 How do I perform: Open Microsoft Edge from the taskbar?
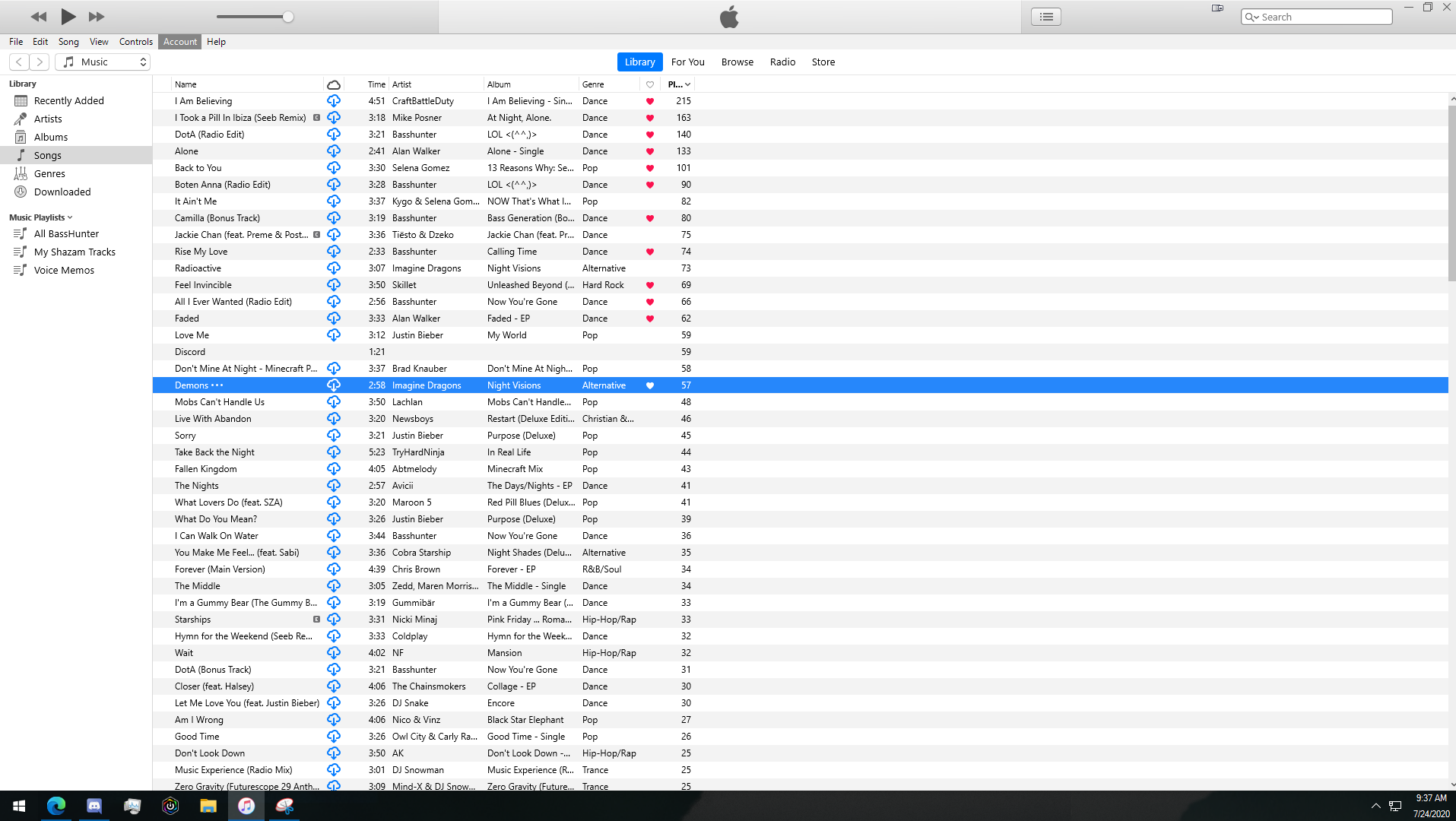56,806
